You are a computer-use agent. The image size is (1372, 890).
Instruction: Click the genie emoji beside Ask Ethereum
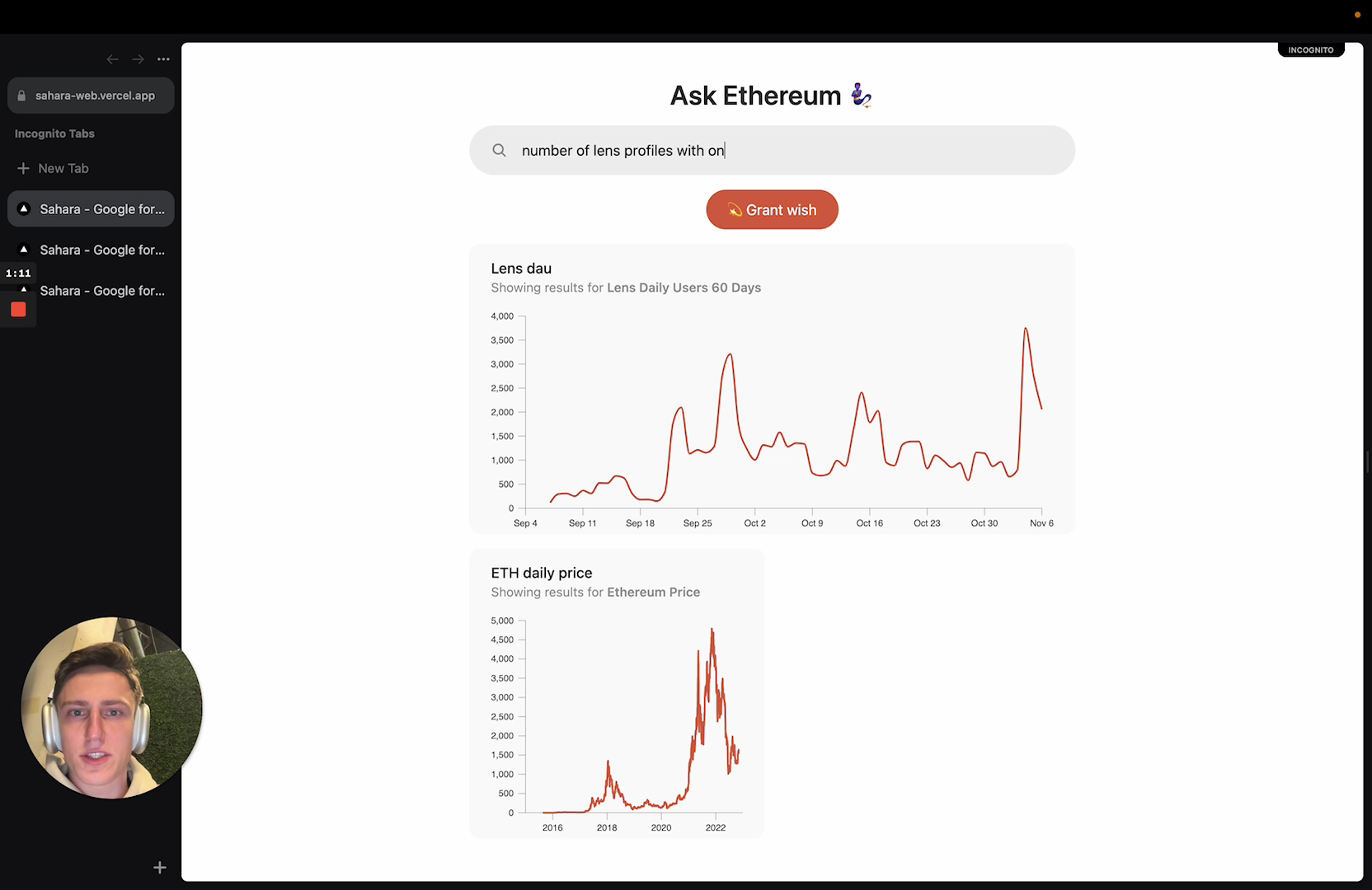(862, 96)
